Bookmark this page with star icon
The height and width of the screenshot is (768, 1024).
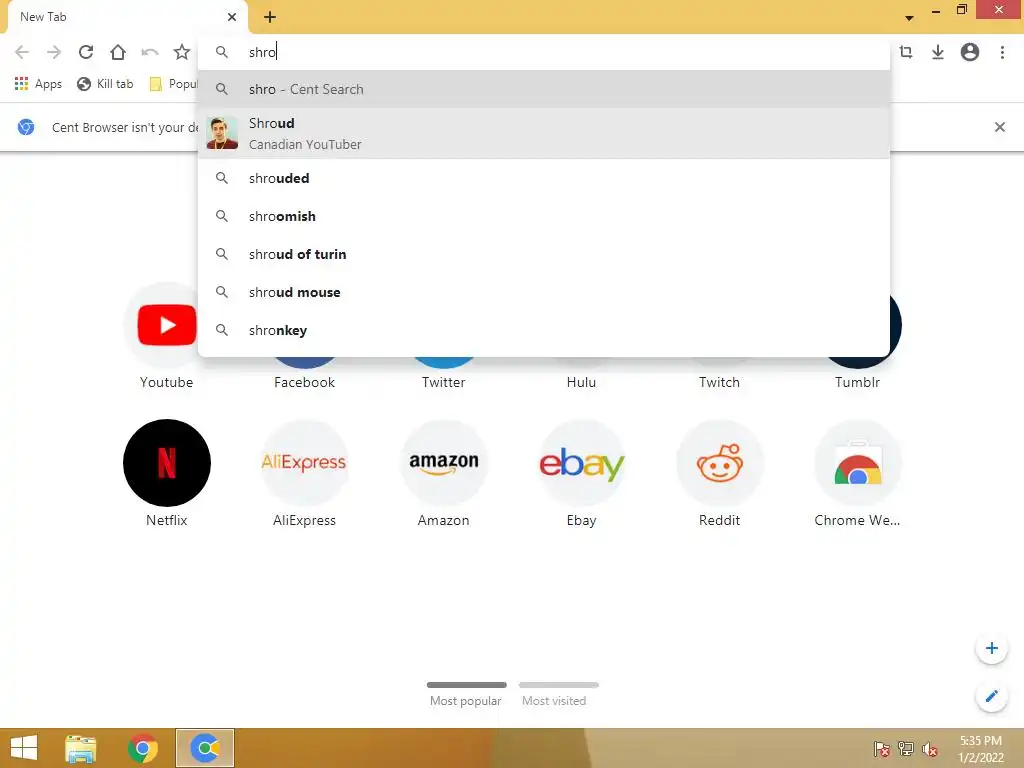point(182,52)
